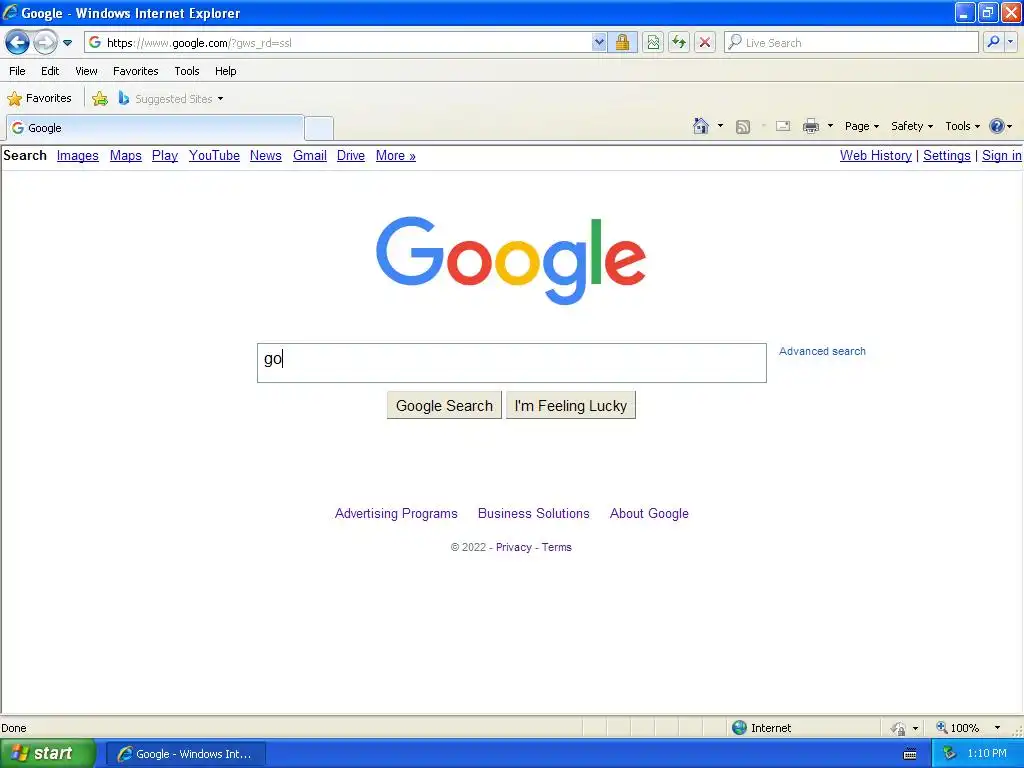This screenshot has width=1024, height=768.
Task: Open the Help menu
Action: [226, 71]
